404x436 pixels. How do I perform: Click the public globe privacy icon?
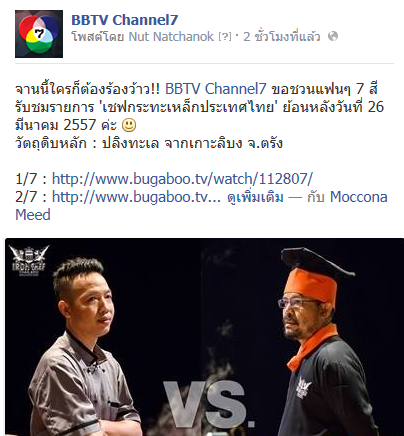[x=333, y=36]
